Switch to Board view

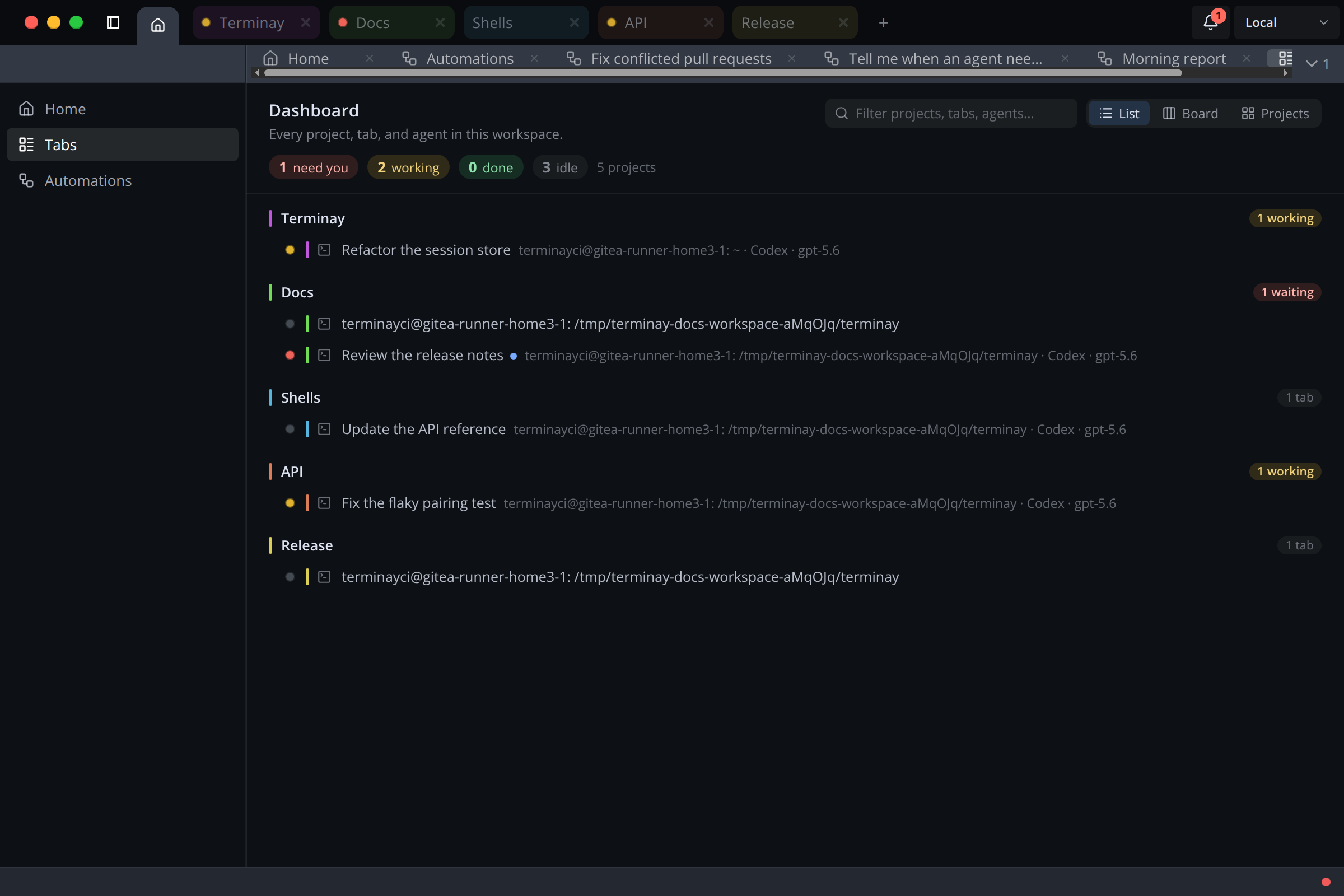[1191, 113]
